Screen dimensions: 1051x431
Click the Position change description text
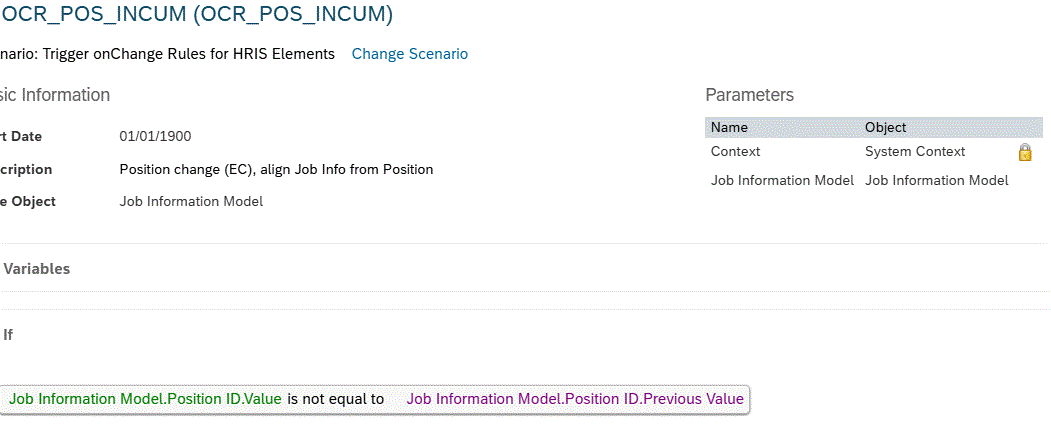276,170
